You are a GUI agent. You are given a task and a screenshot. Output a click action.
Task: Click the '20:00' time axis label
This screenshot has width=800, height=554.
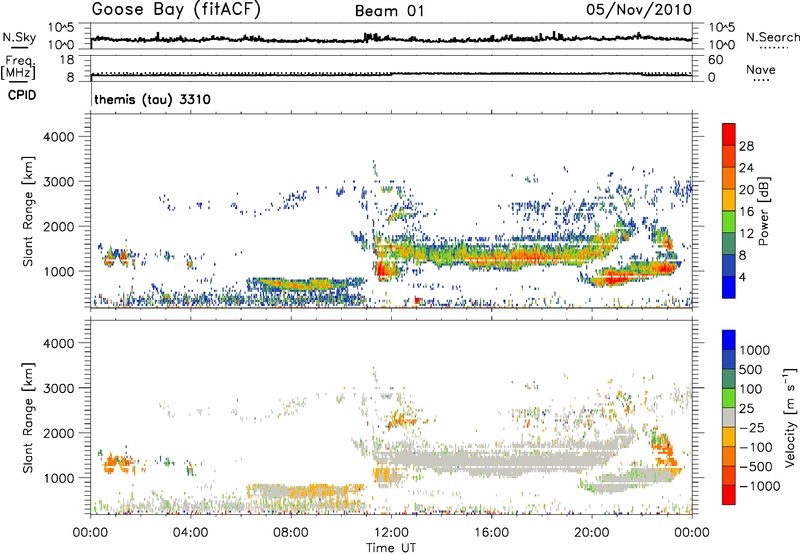coord(592,533)
